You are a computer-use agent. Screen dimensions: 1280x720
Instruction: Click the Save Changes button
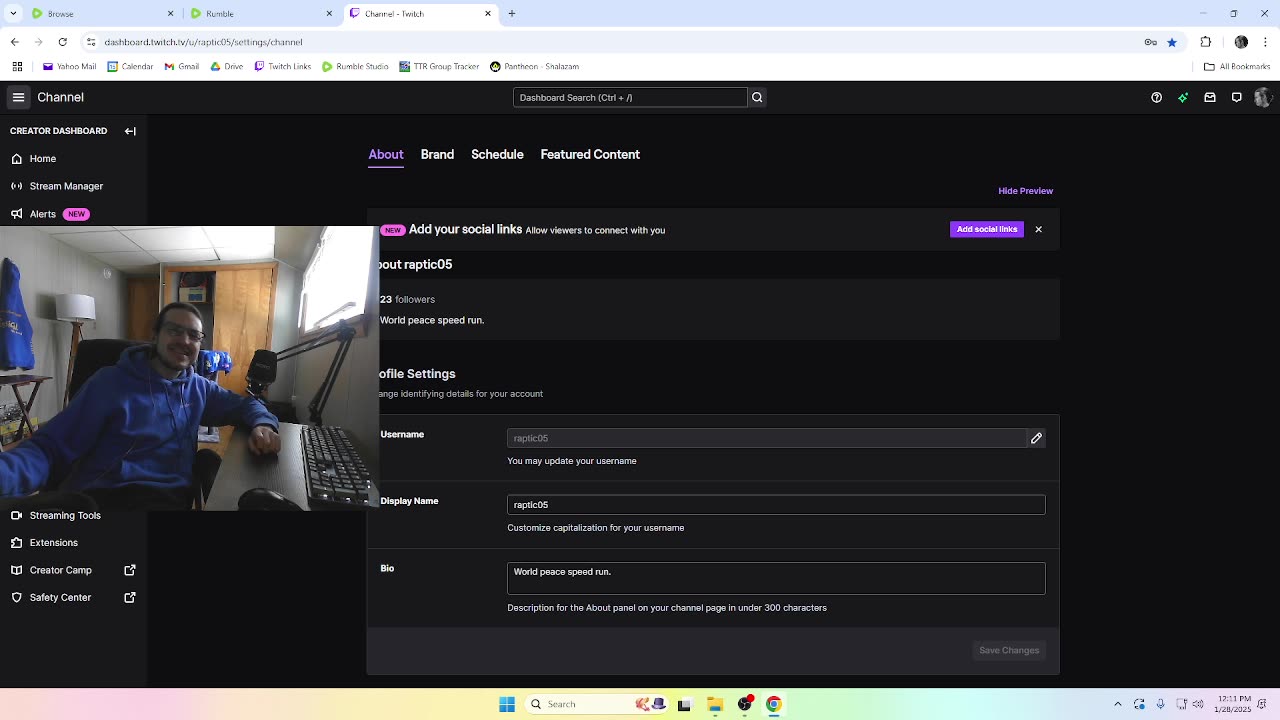(x=1009, y=650)
